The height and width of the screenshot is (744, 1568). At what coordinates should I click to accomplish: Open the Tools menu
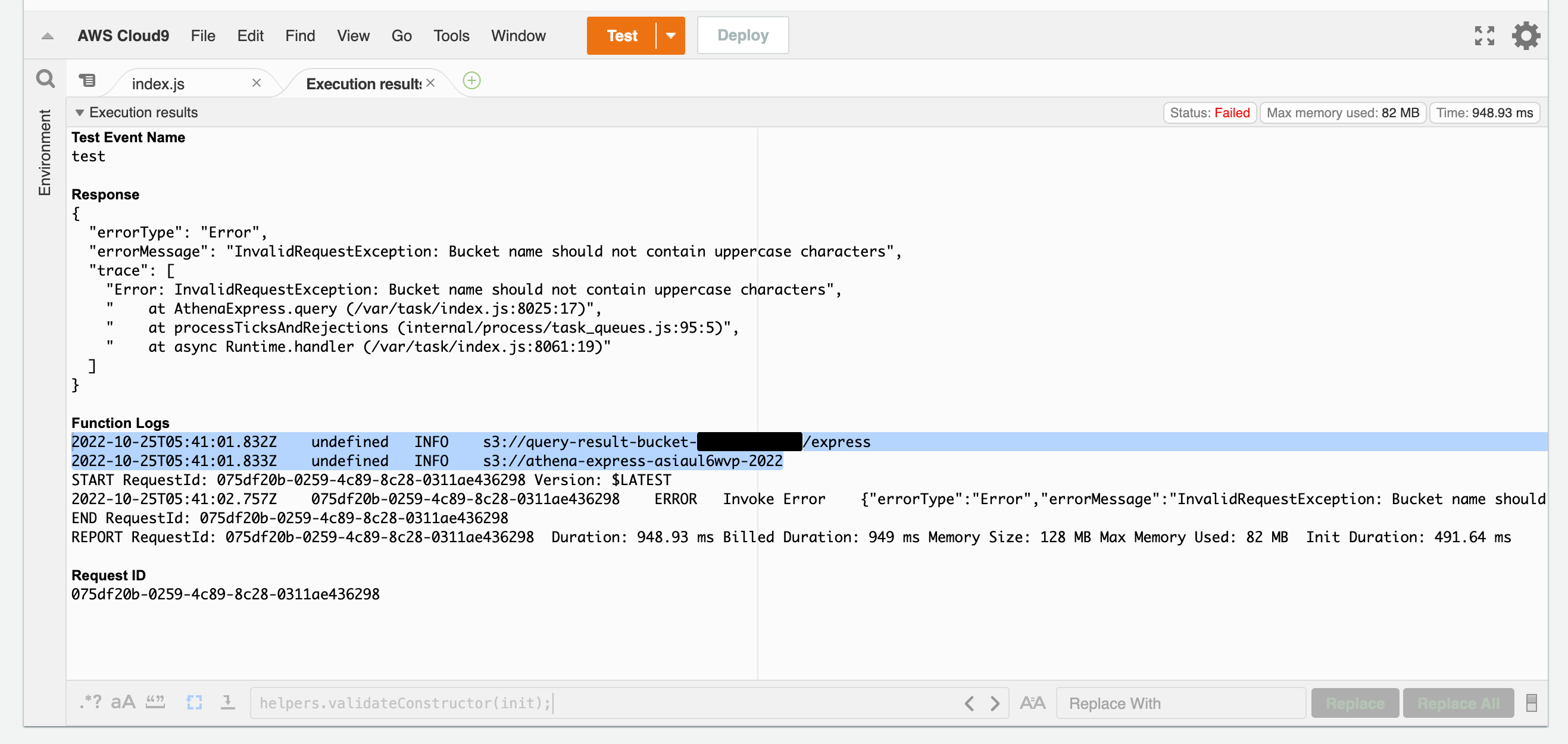pyautogui.click(x=451, y=36)
